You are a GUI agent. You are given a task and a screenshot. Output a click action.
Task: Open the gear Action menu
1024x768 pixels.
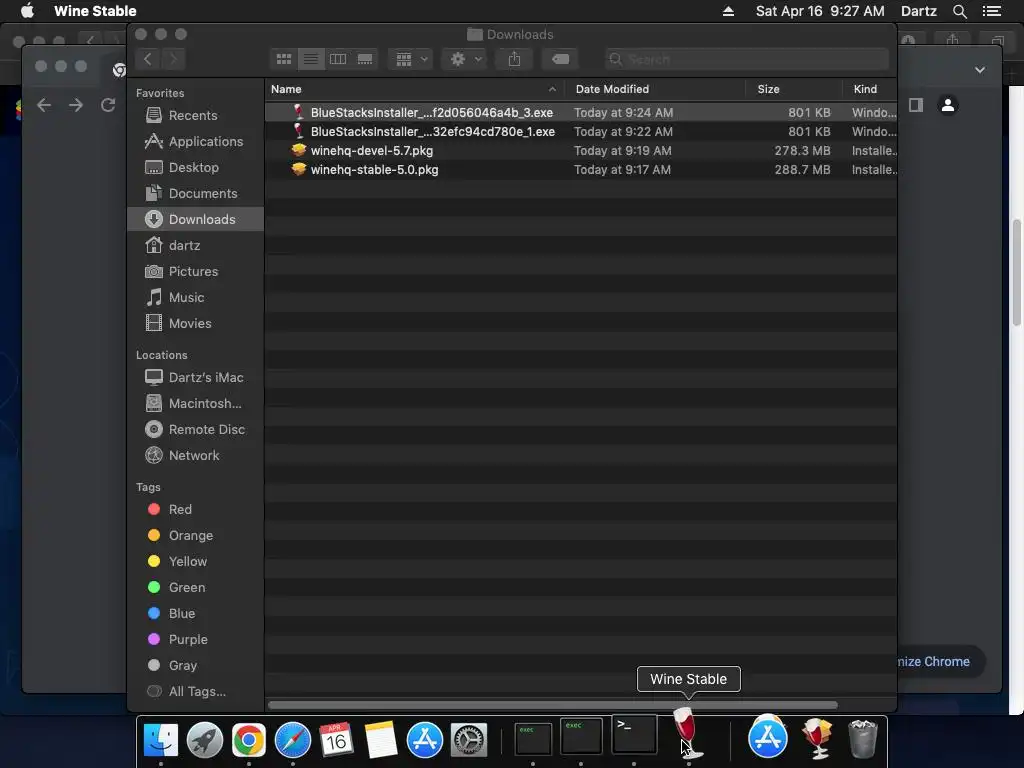click(x=464, y=59)
